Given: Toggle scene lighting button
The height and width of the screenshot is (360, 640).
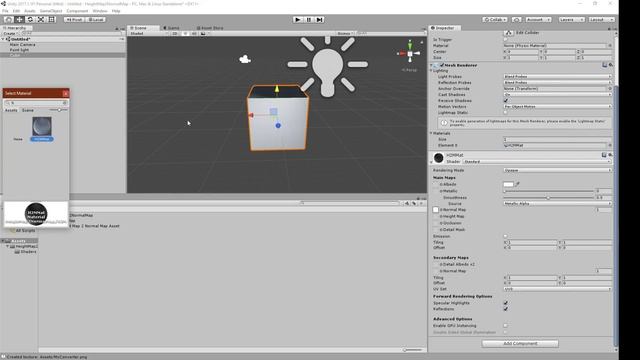Looking at the screenshot, I should 185,33.
